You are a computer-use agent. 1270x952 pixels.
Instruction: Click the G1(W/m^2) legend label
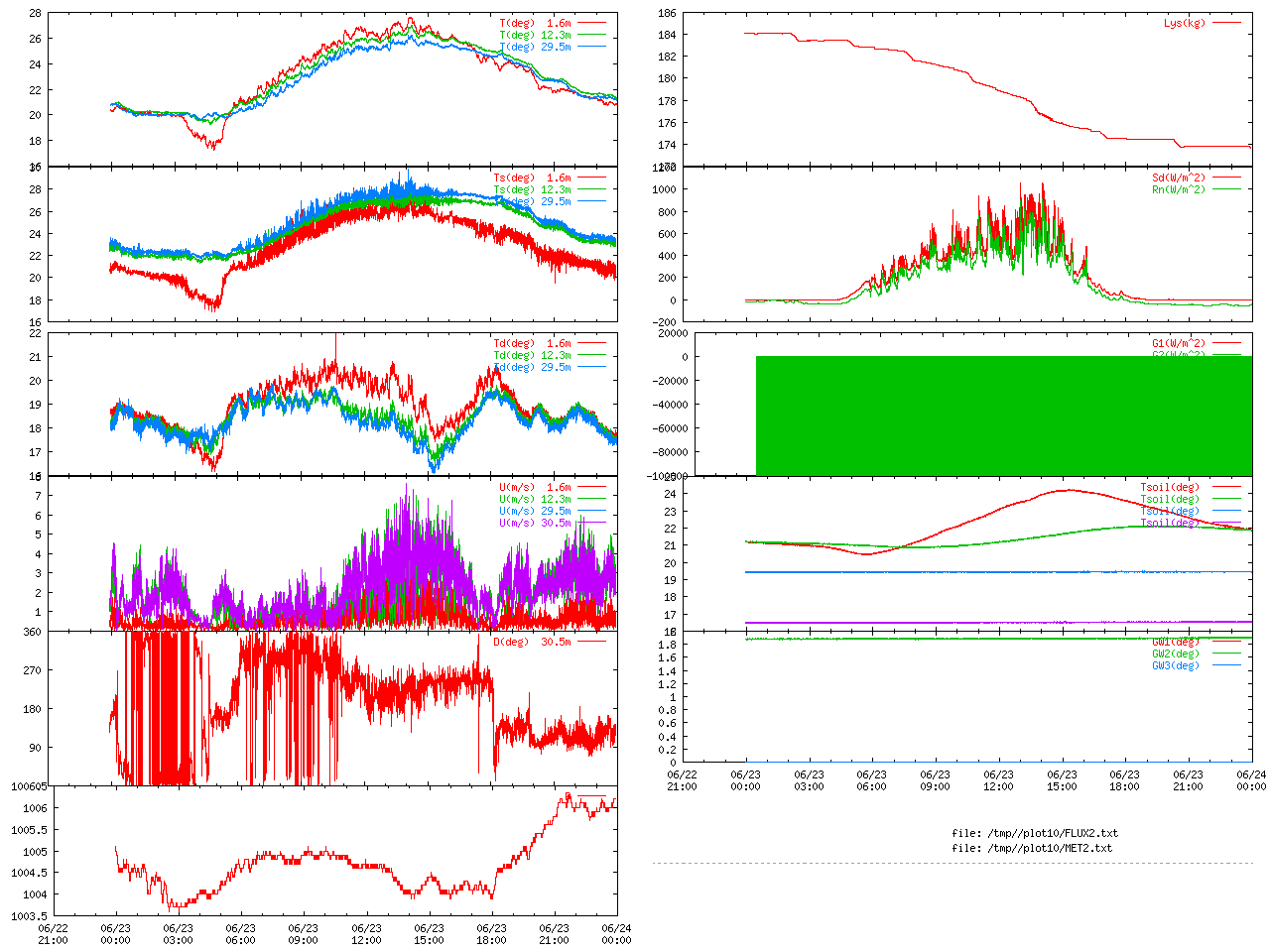[x=1178, y=344]
